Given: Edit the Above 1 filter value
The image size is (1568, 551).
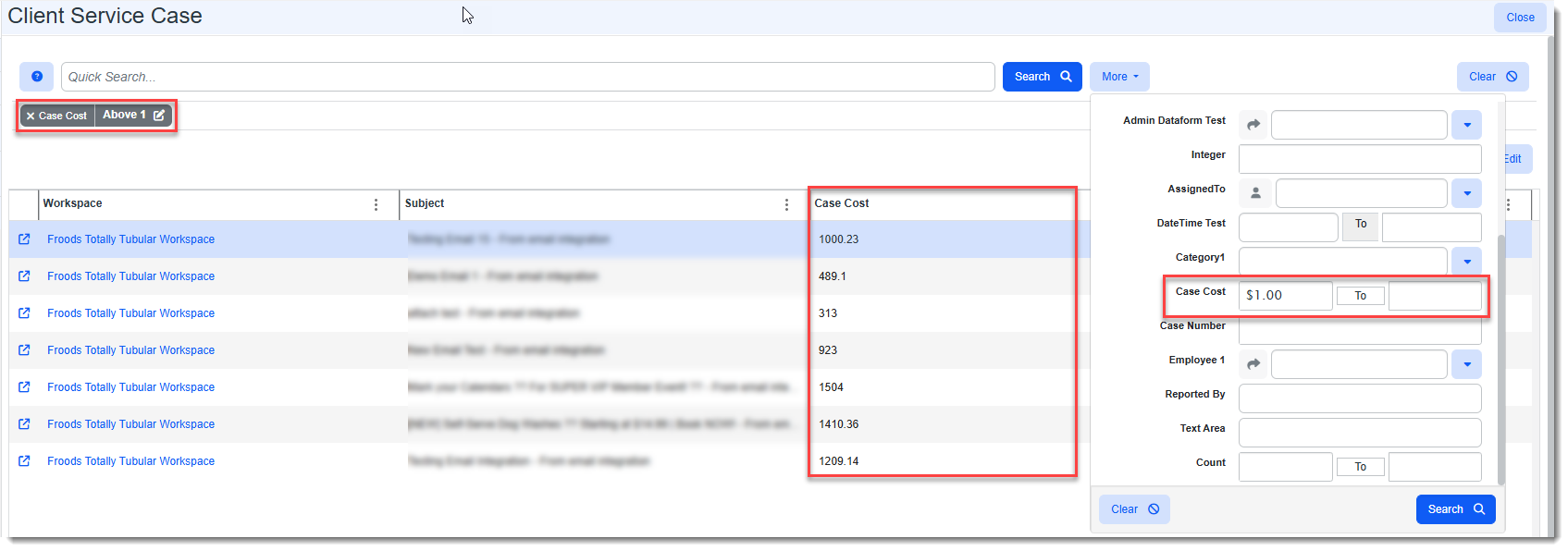Looking at the screenshot, I should [x=159, y=116].
